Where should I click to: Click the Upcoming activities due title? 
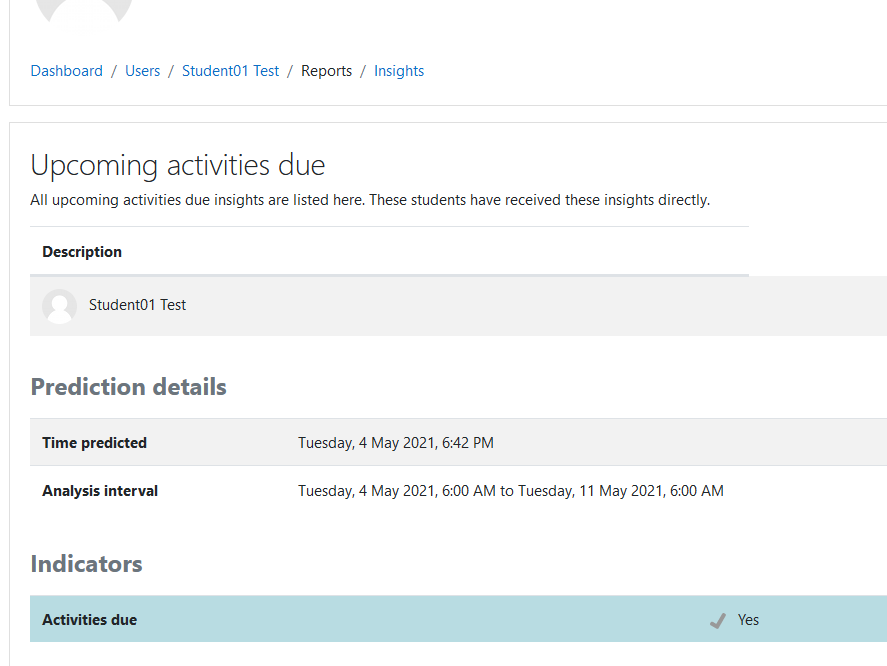[x=178, y=166]
